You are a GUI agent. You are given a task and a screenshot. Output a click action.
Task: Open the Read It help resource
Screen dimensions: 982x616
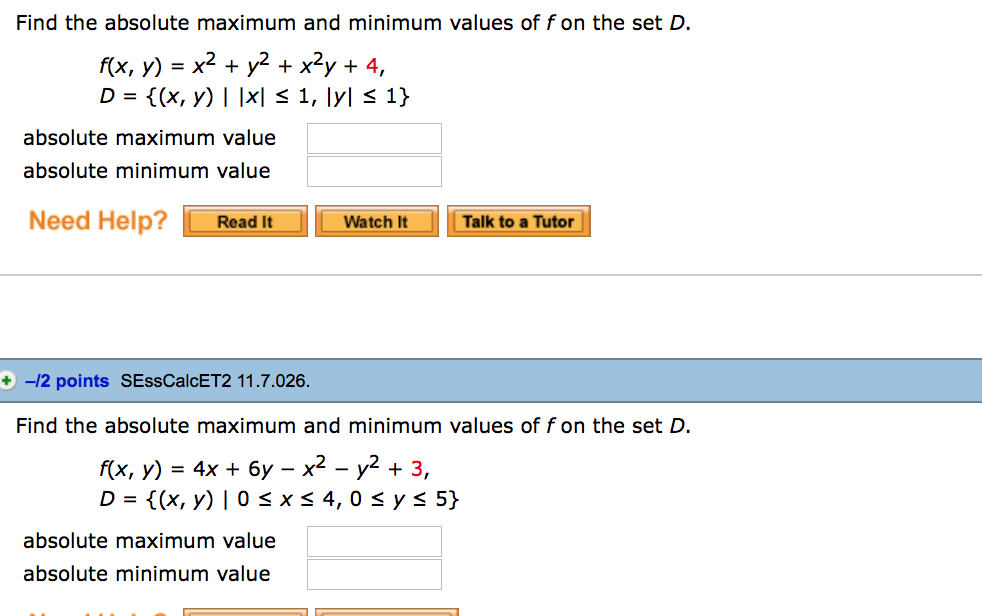245,222
